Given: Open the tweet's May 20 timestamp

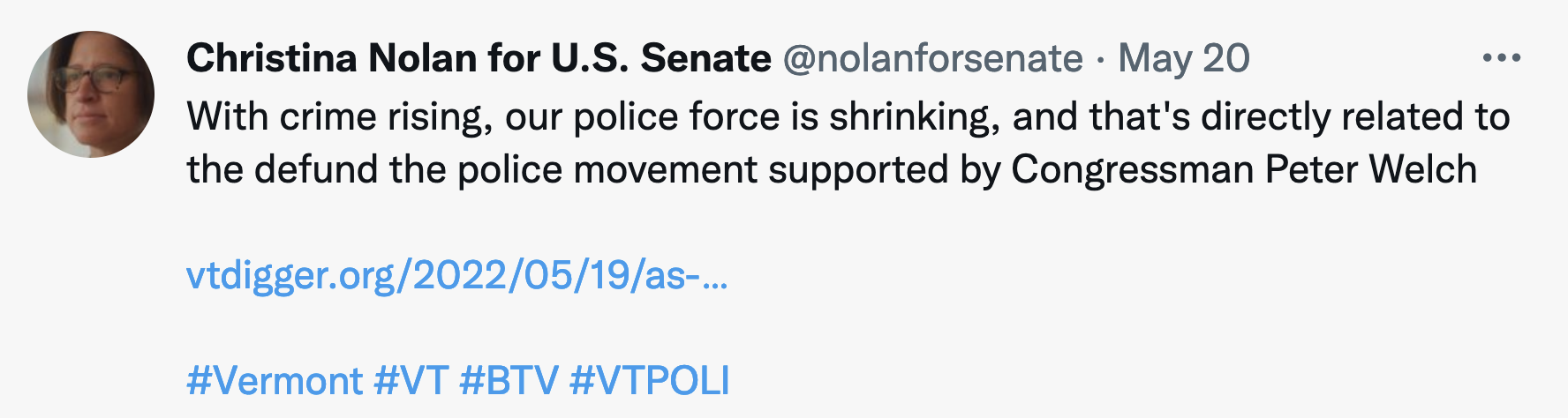Looking at the screenshot, I should 1183,59.
